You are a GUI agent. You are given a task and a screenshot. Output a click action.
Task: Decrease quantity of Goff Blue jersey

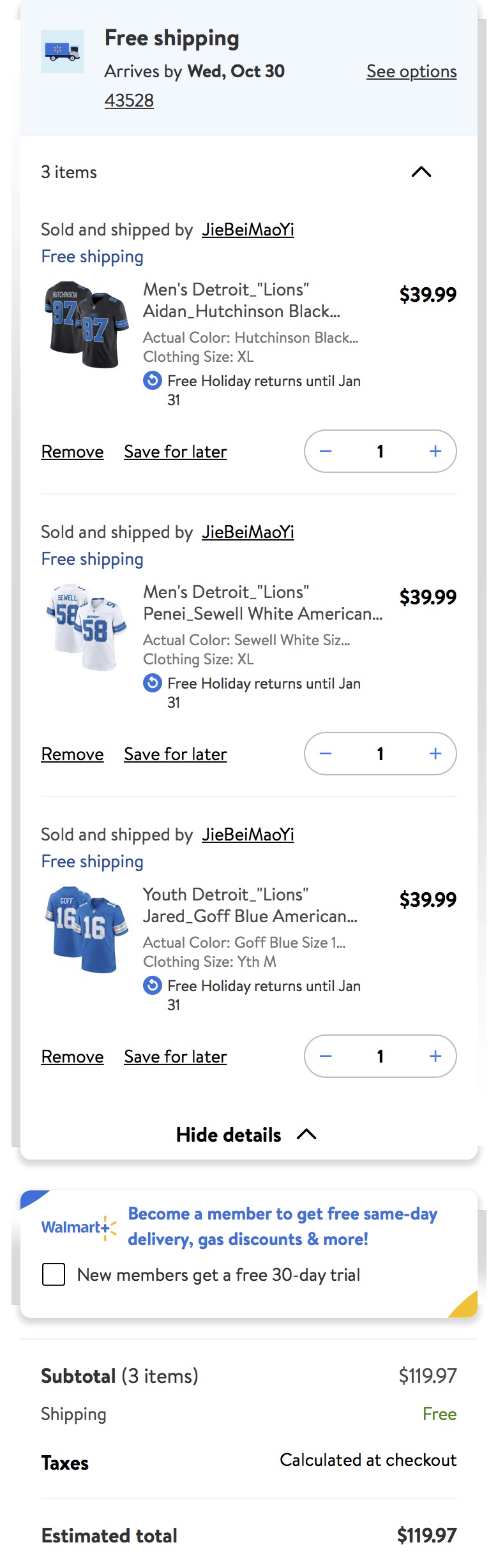(326, 1056)
